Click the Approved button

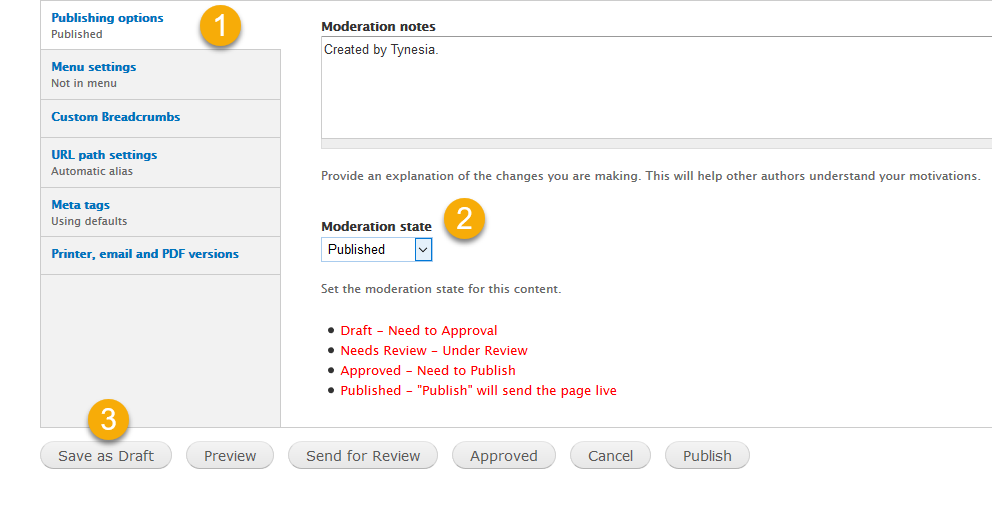[x=504, y=456]
